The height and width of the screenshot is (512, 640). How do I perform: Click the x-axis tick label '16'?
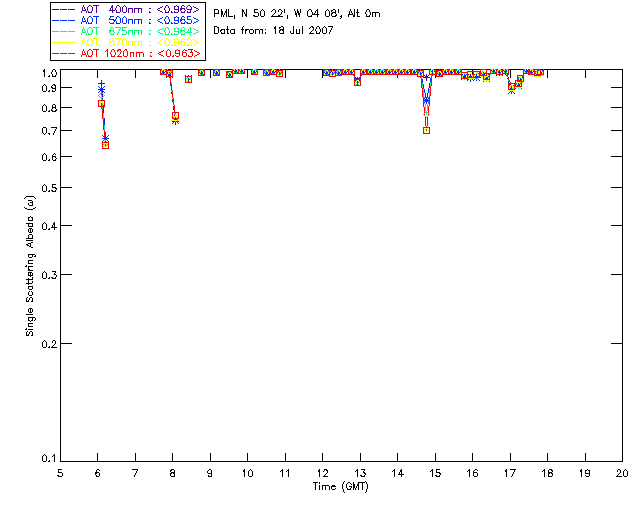tap(472, 473)
